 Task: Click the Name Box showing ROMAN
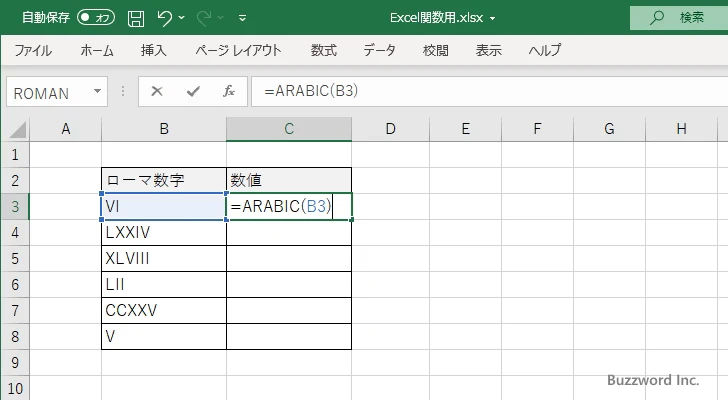click(x=48, y=93)
